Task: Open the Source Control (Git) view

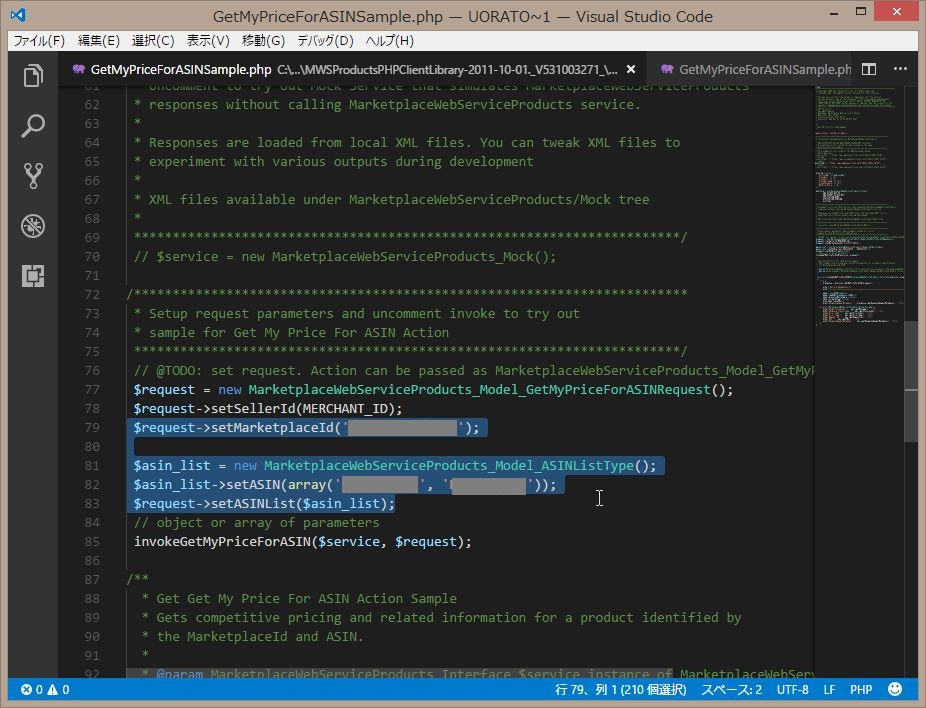Action: [x=33, y=176]
